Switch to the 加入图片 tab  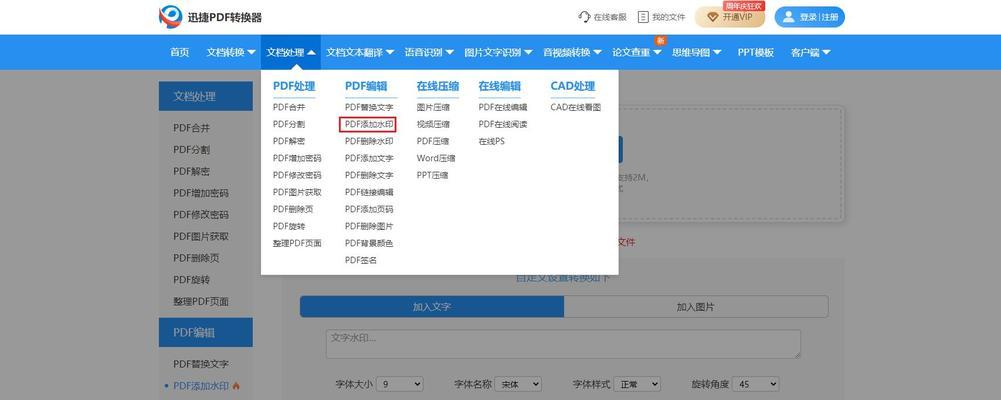click(696, 307)
